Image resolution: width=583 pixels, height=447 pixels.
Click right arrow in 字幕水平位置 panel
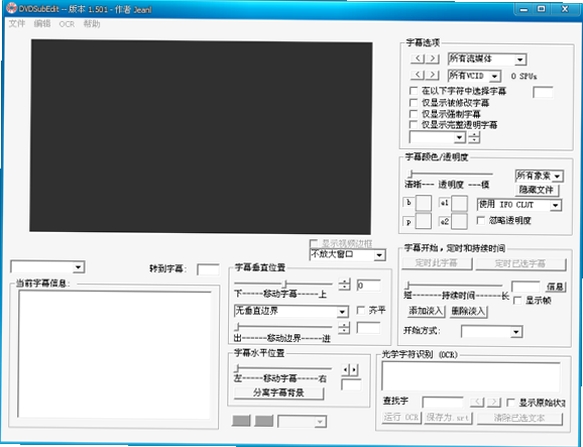pos(354,370)
